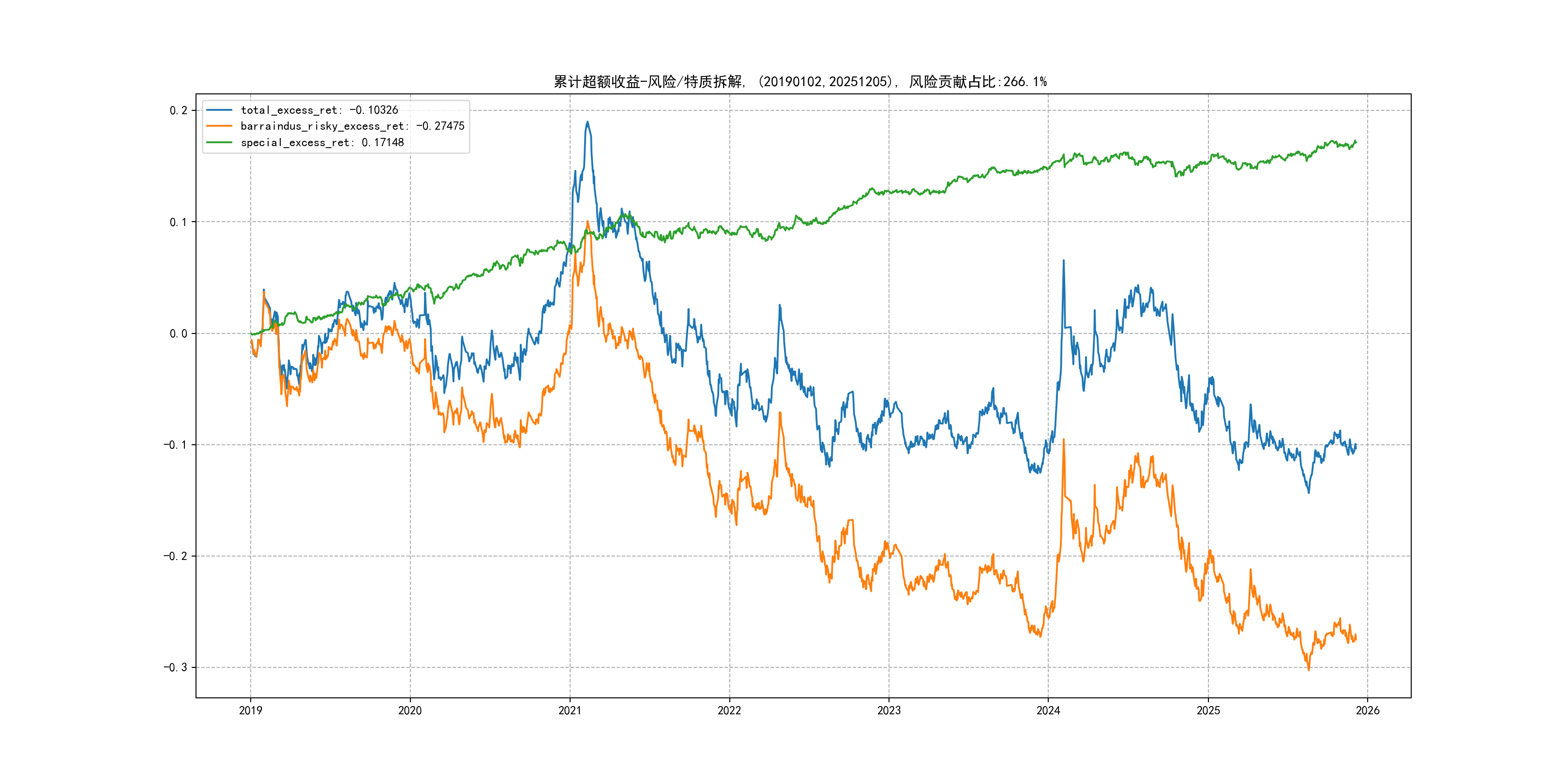
Task: Click the 2026 x-axis tick label
Action: pyautogui.click(x=1368, y=710)
